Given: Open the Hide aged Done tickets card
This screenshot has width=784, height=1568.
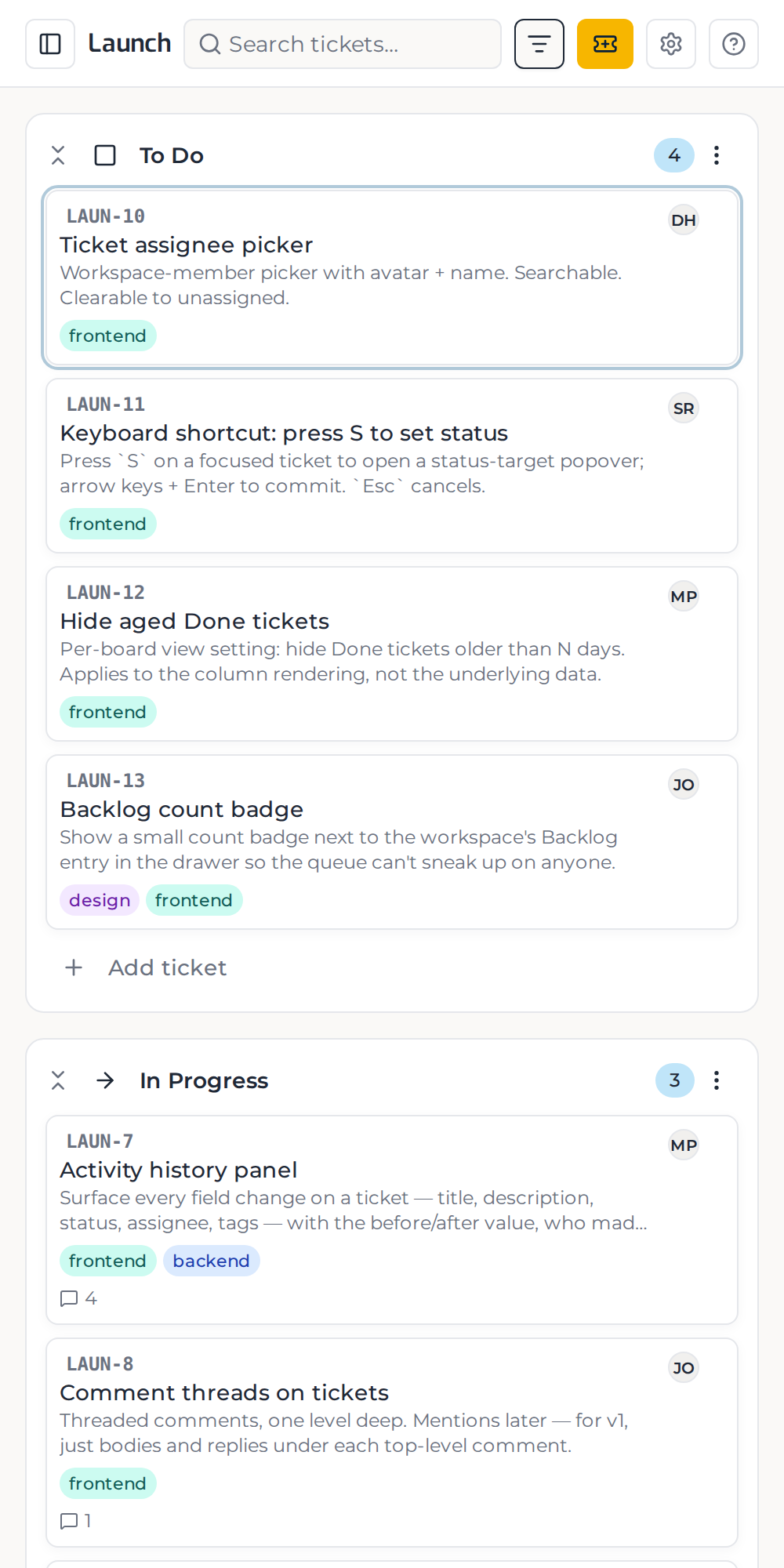Looking at the screenshot, I should pyautogui.click(x=392, y=654).
